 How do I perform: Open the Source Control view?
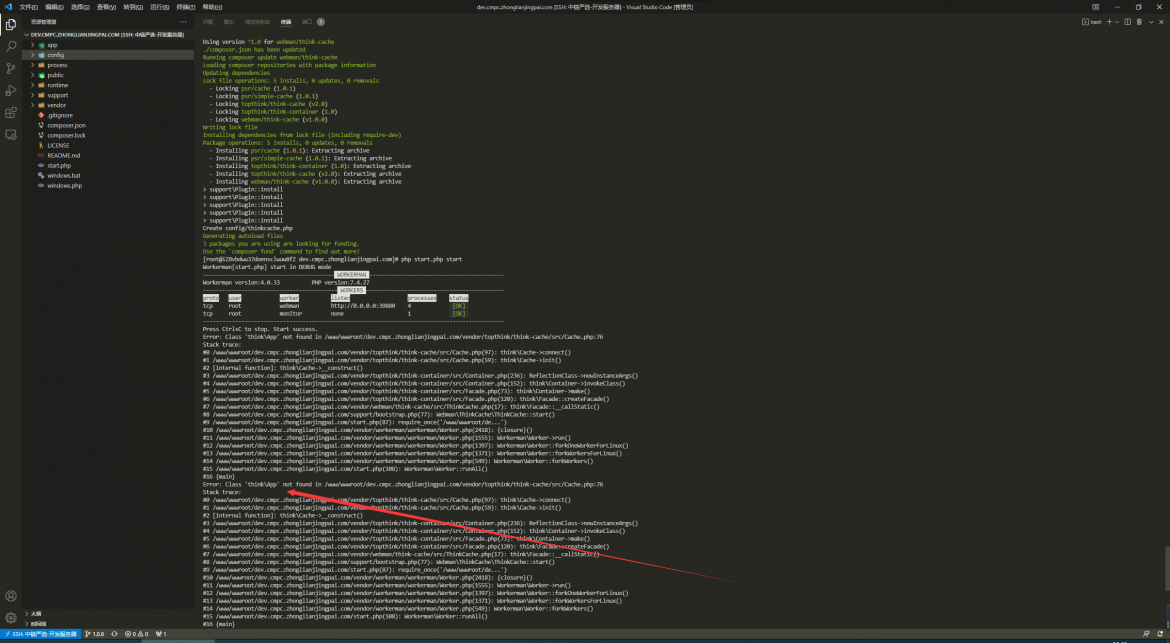10,68
